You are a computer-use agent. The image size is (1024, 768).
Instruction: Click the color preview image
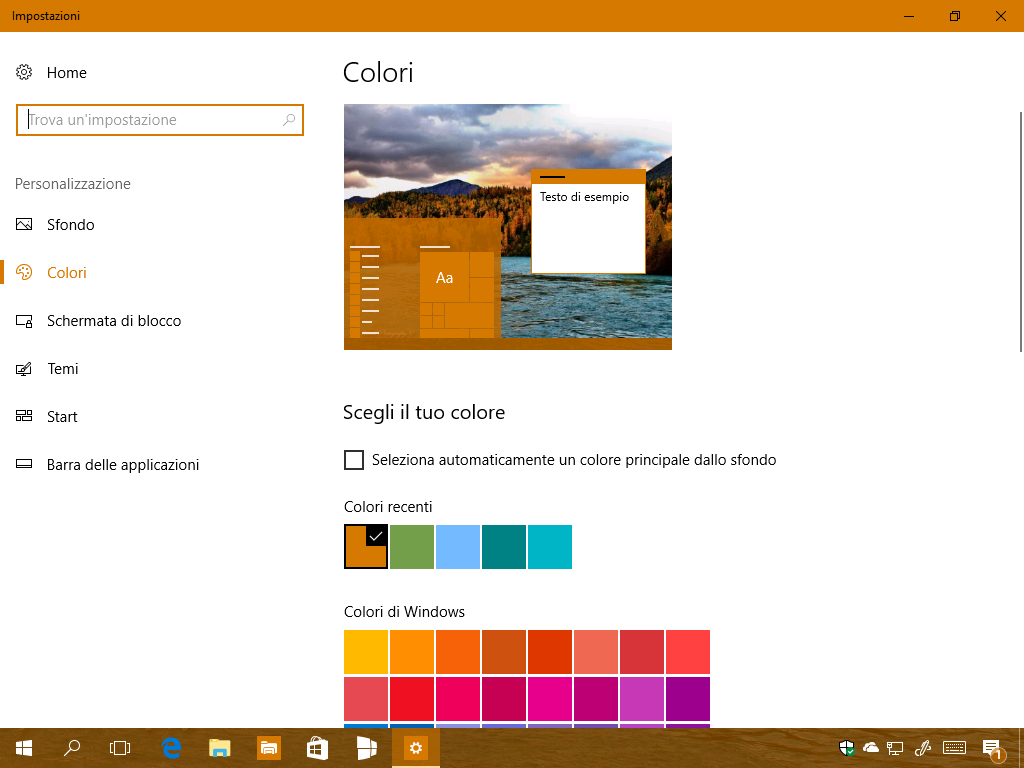[508, 227]
